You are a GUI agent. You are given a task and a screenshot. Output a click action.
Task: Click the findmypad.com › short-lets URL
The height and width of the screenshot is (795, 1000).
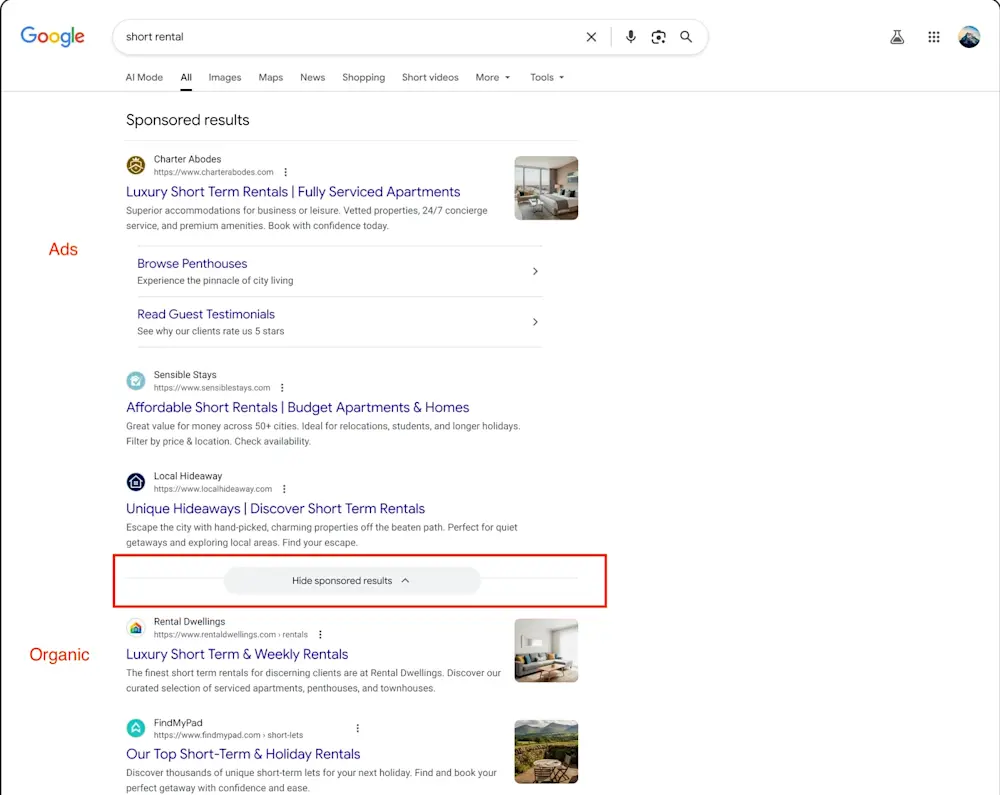point(228,735)
